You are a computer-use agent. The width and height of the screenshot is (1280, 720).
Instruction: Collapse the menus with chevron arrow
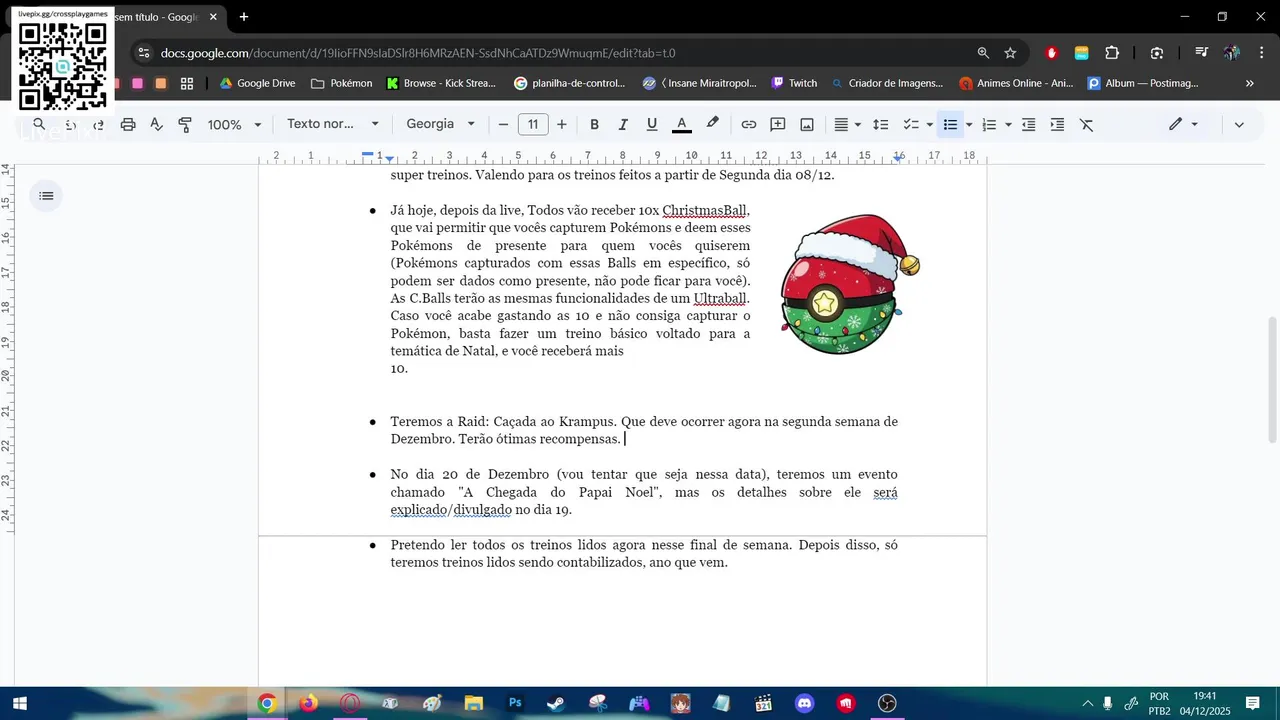coord(1239,125)
